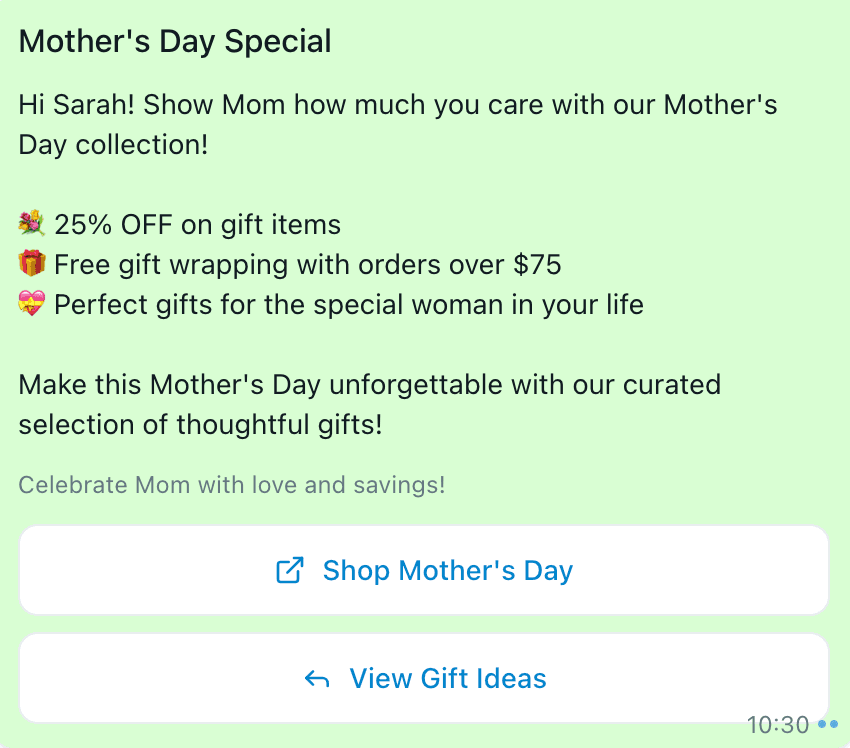Click the 10:30 message timestamp
850x748 pixels.
tap(778, 724)
